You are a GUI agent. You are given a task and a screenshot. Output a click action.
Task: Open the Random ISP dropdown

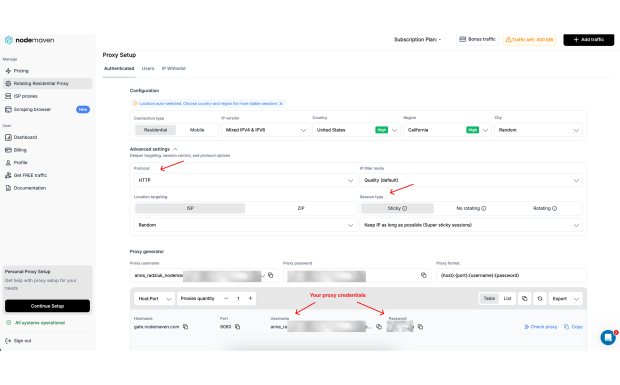click(x=245, y=225)
